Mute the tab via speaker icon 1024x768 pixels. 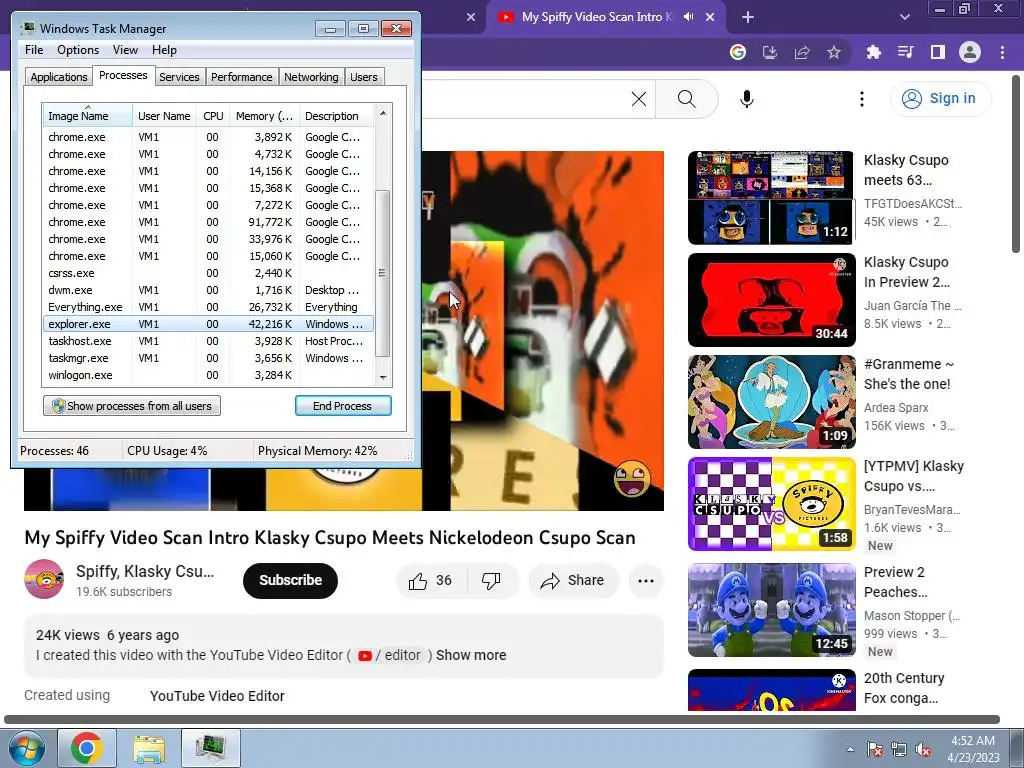[688, 17]
